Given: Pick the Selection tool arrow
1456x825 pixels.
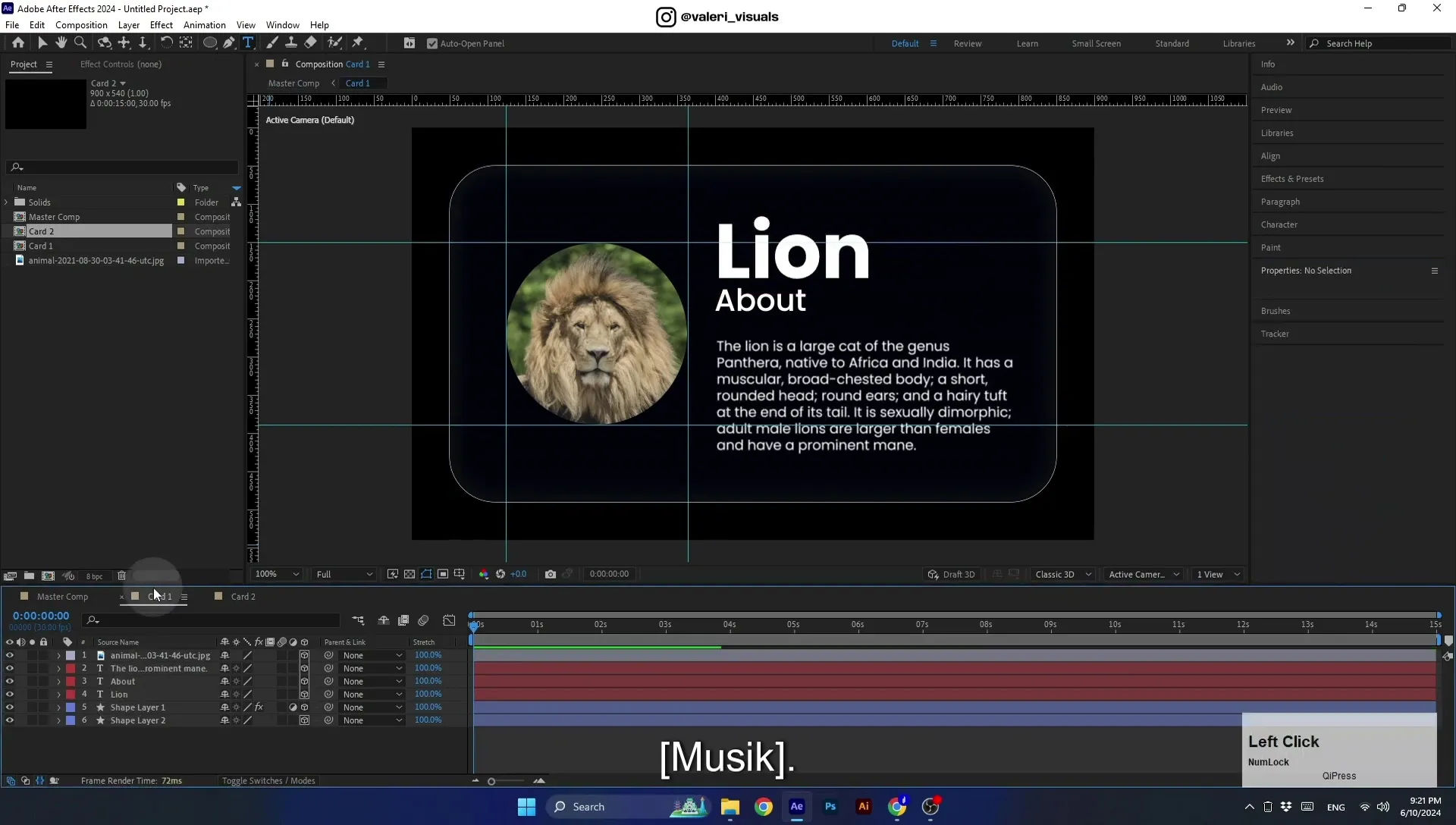Looking at the screenshot, I should [42, 43].
